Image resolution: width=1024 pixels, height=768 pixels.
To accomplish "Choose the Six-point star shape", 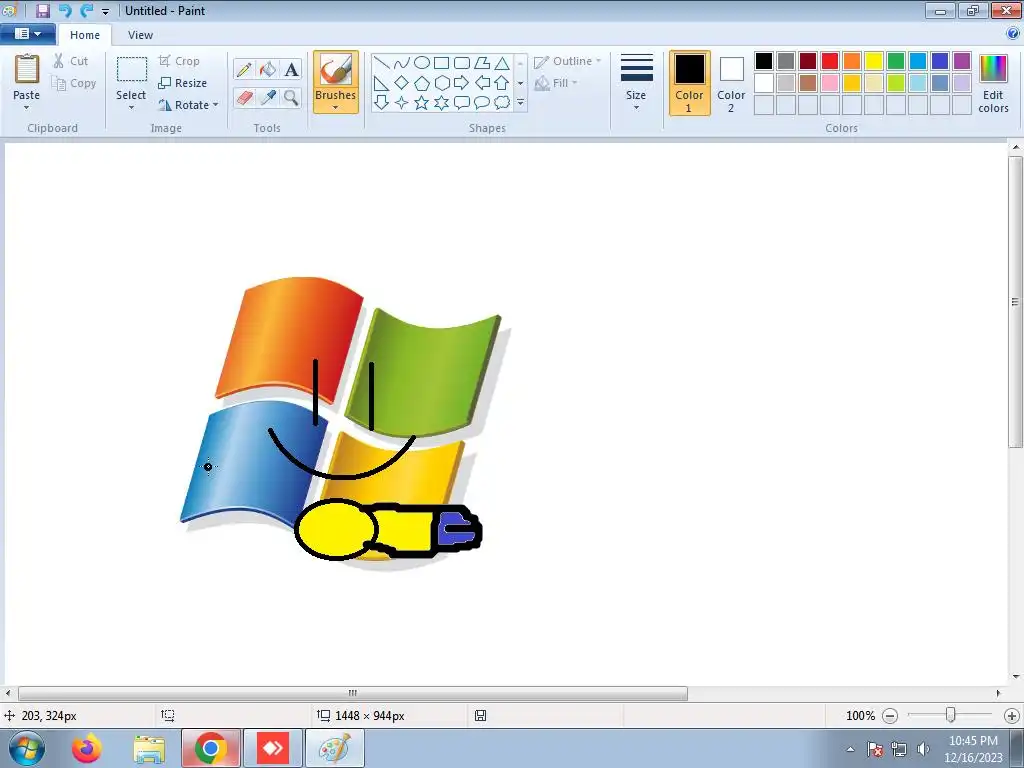I will click(441, 103).
